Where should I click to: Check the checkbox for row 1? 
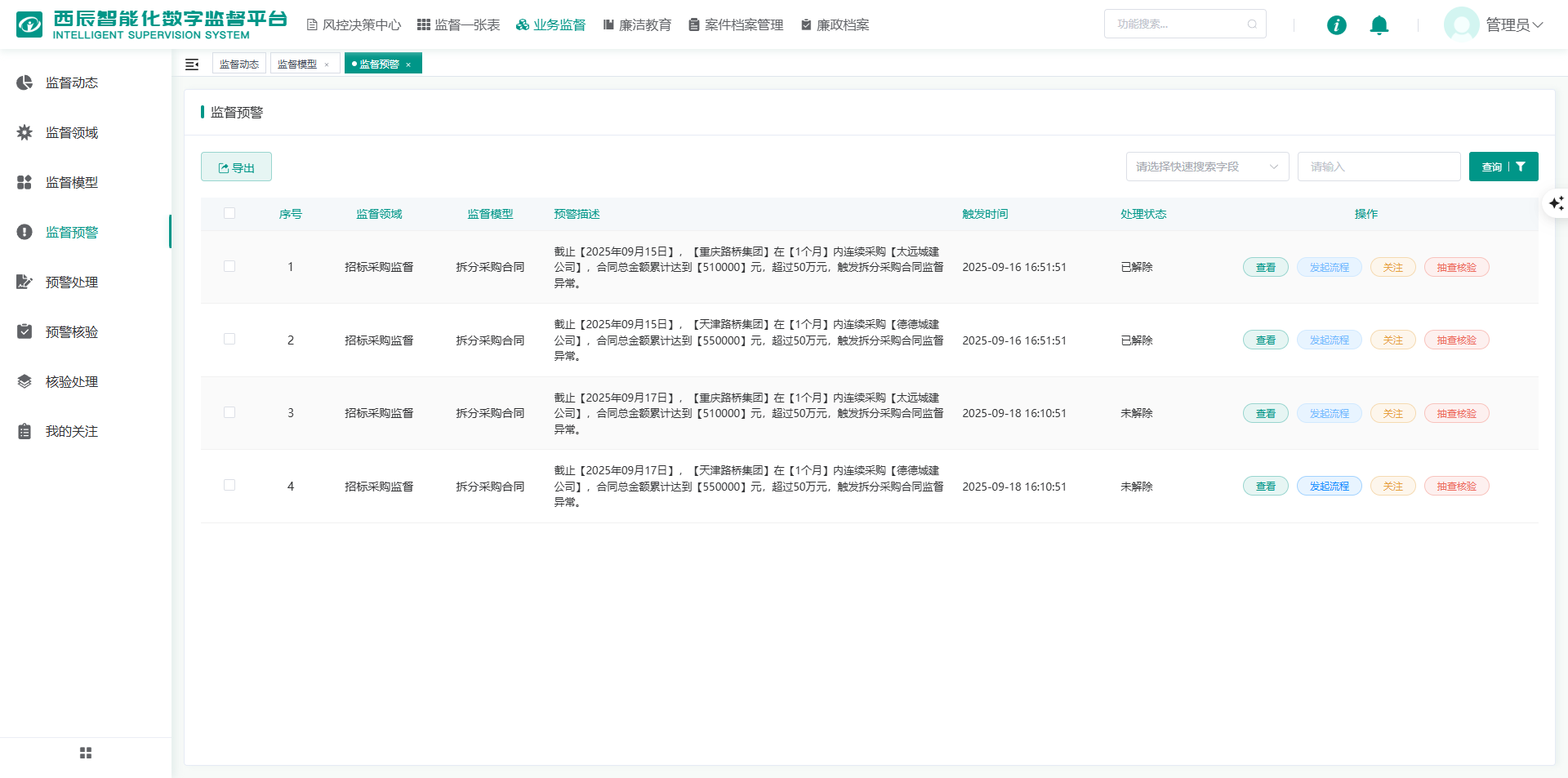[229, 266]
